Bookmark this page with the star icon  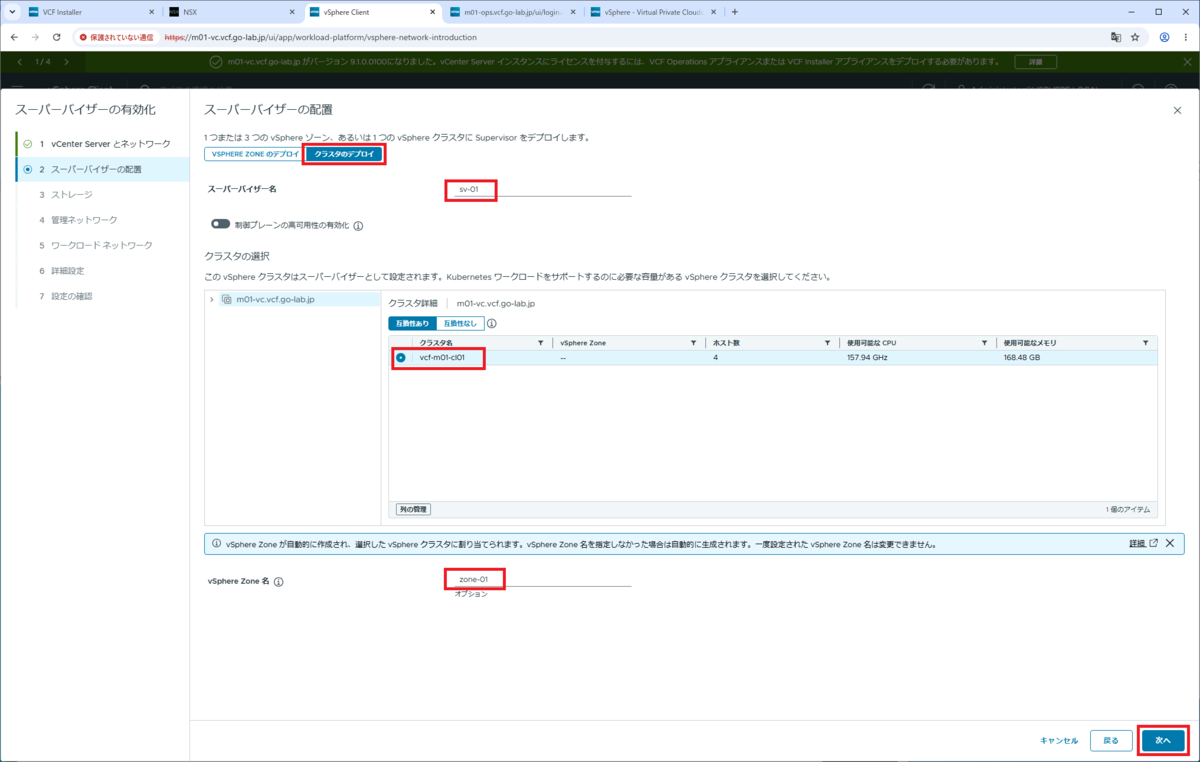1135,37
